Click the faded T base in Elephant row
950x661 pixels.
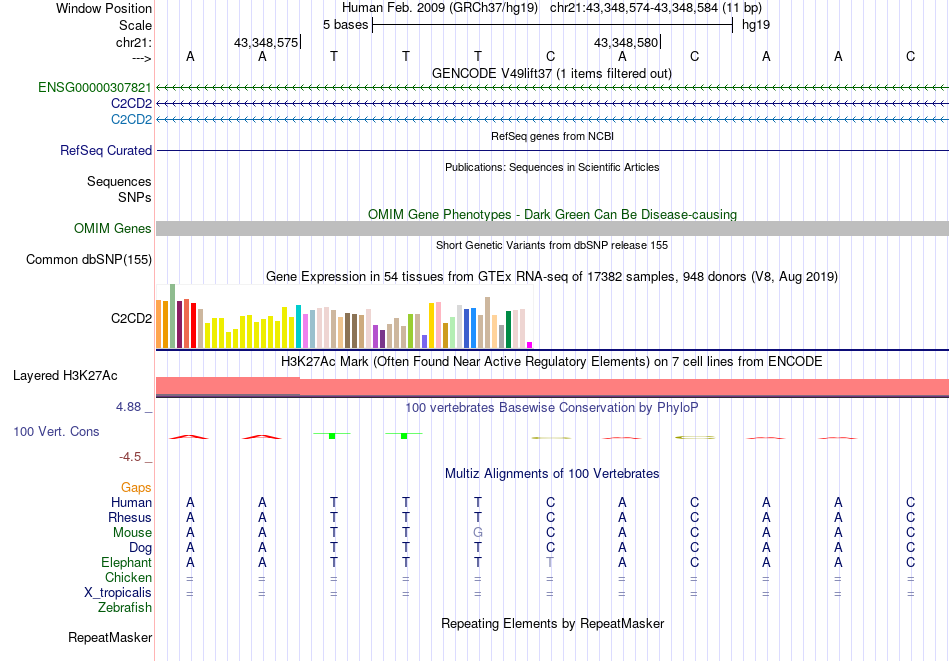550,563
